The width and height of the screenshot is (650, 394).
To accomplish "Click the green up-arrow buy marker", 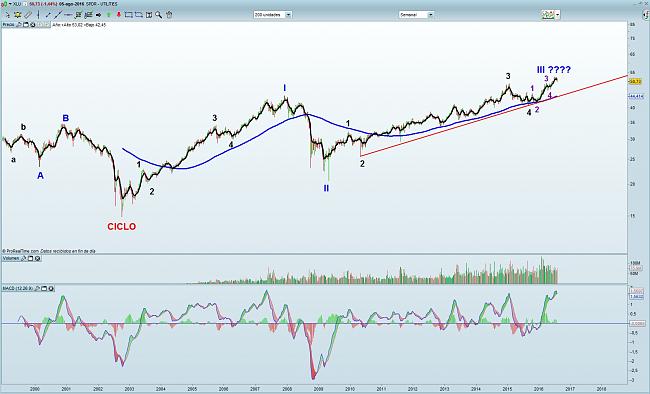I will (109, 15).
